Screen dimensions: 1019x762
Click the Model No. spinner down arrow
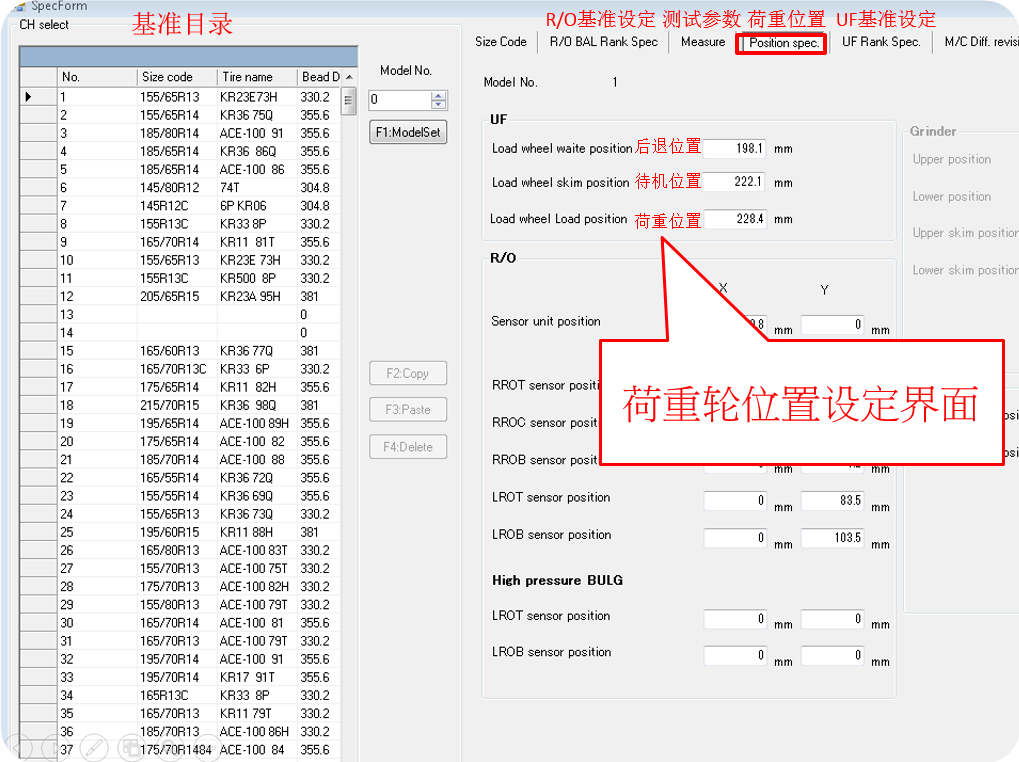(x=440, y=104)
